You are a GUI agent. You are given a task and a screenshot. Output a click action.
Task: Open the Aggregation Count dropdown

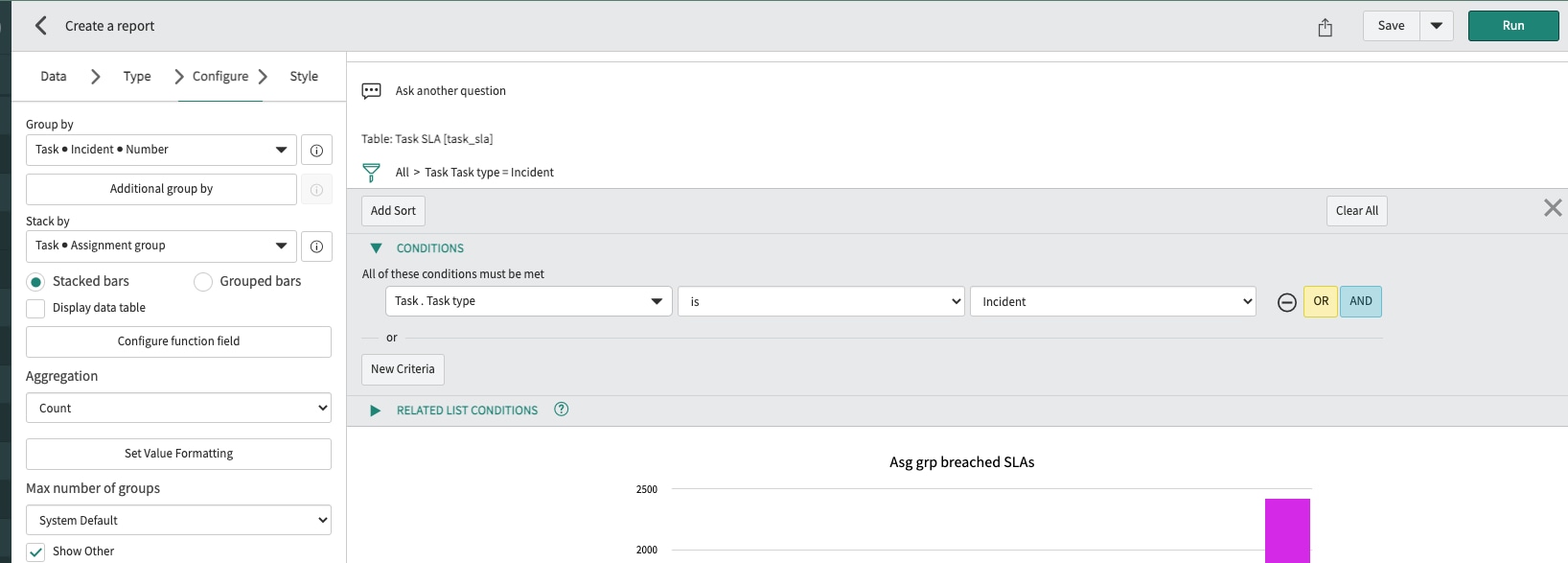click(178, 408)
